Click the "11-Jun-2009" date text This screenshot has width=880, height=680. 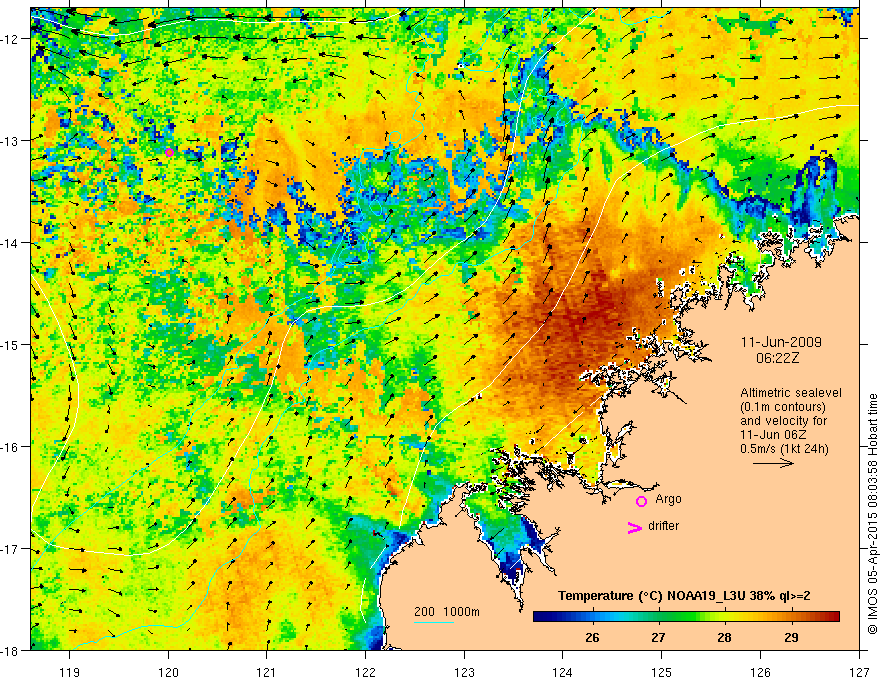[781, 342]
